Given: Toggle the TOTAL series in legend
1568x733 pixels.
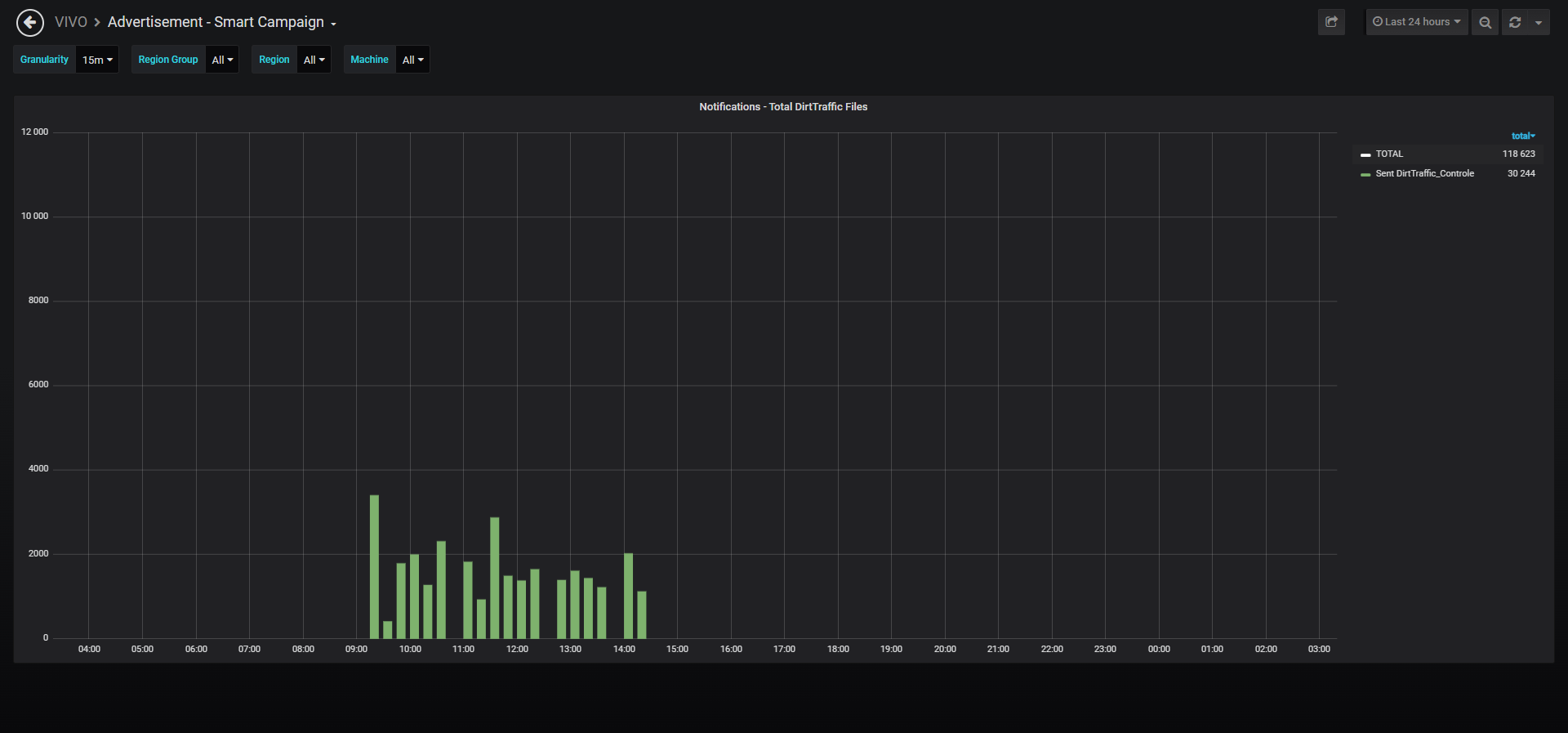Looking at the screenshot, I should tap(1389, 154).
